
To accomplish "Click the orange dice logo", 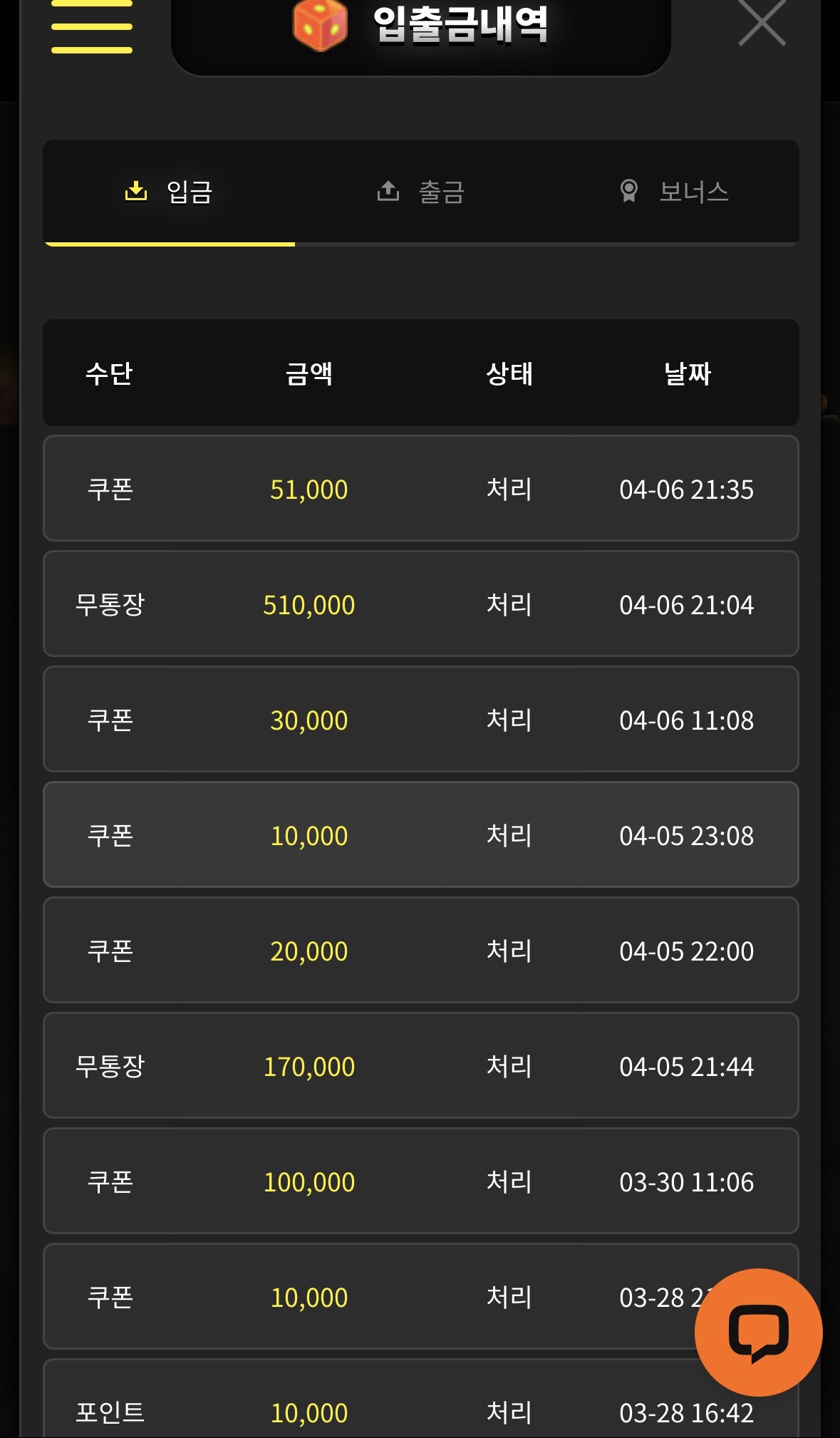I will [x=320, y=25].
